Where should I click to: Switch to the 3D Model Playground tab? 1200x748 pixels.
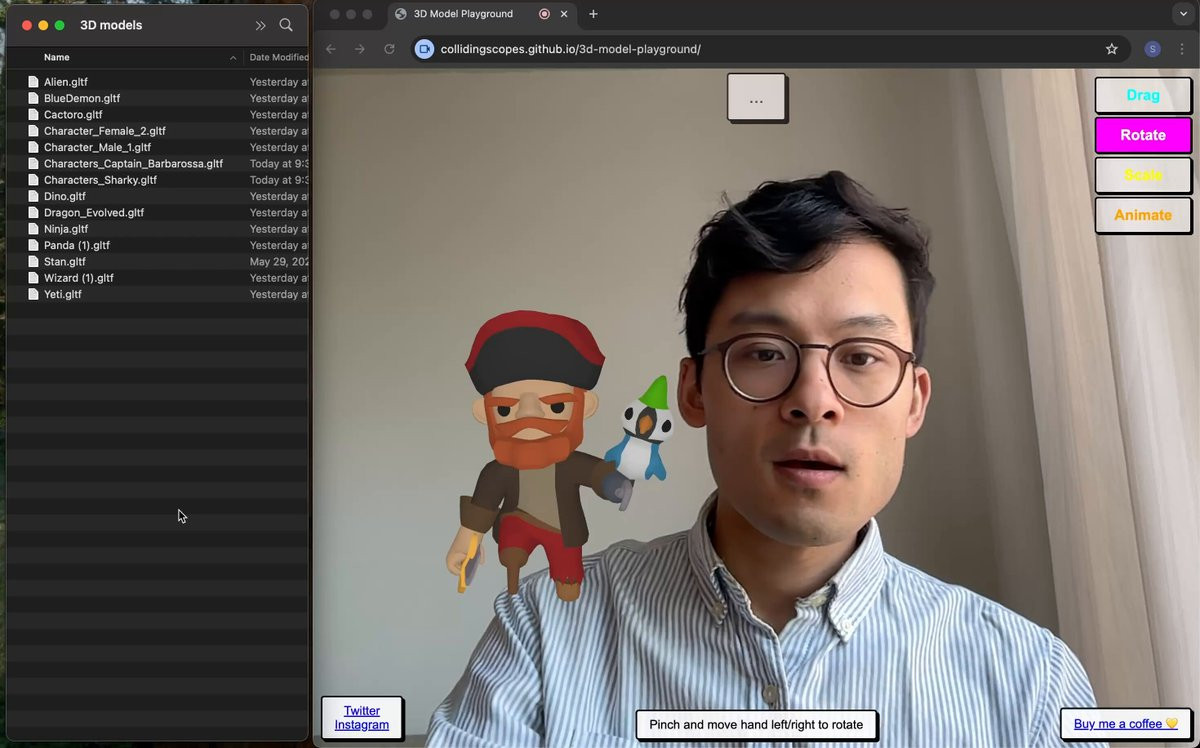(x=482, y=14)
